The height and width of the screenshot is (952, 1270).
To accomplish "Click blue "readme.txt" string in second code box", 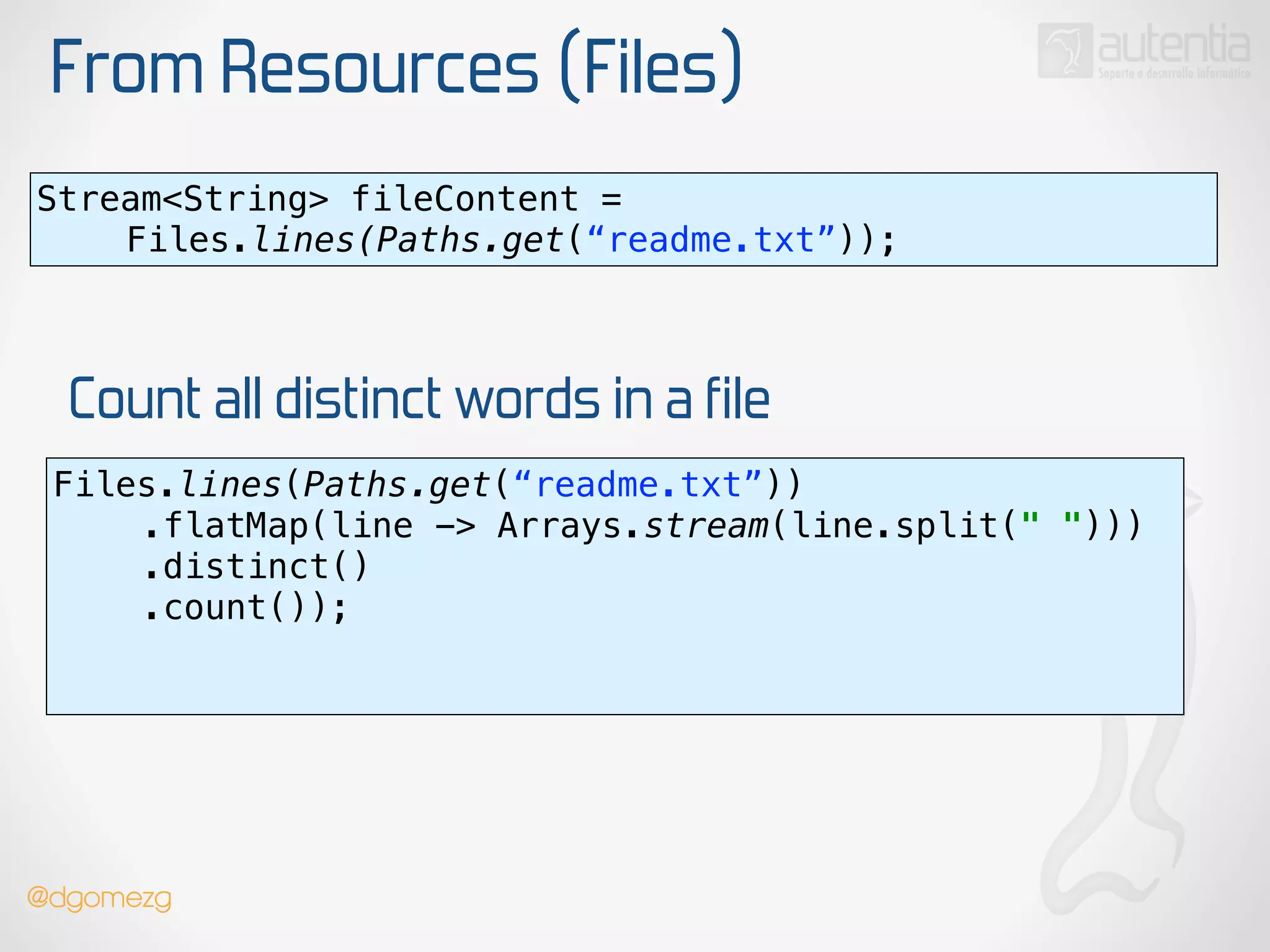I will tap(639, 485).
